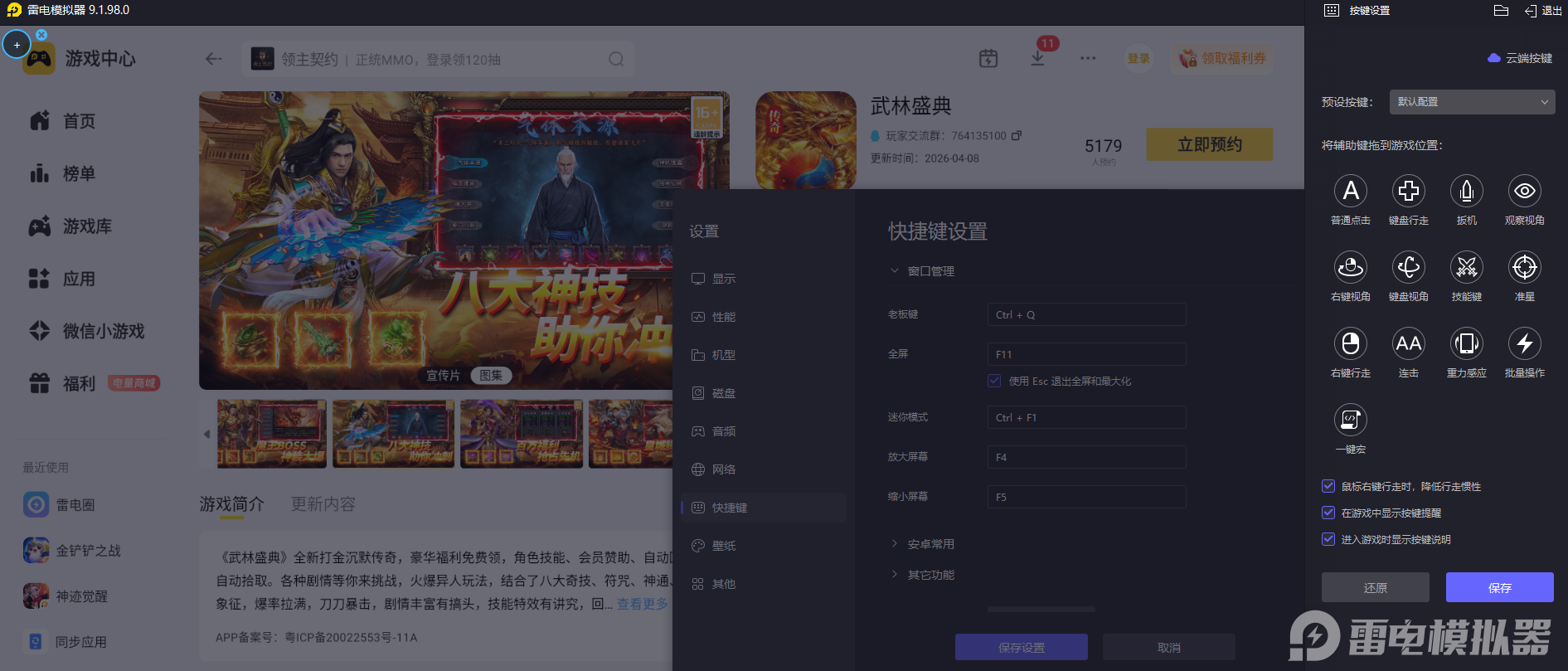
Task: Open the calendar check-in icon
Action: (988, 59)
